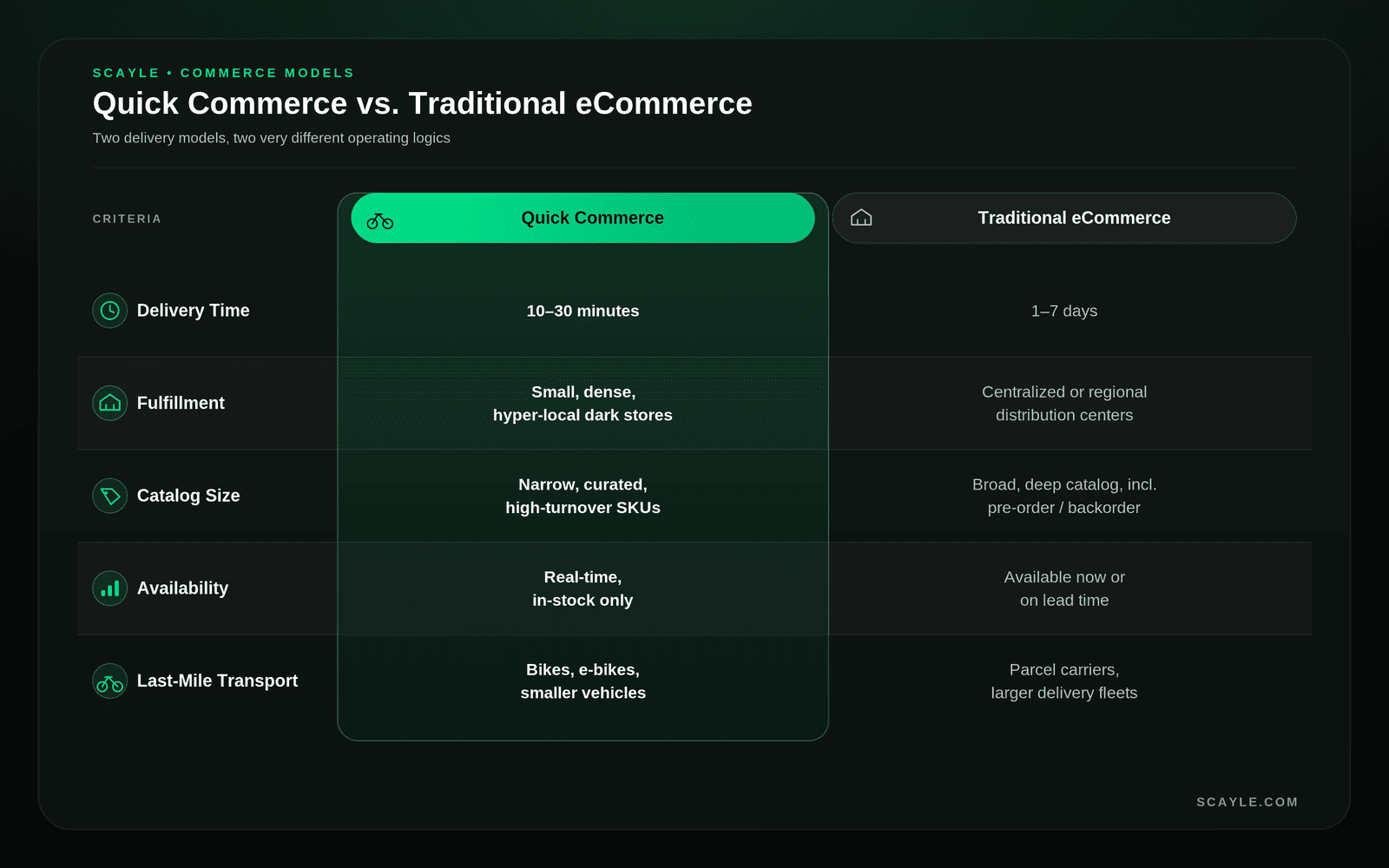This screenshot has width=1389, height=868.
Task: Click 'Centralized or regional distribution centers' cell
Action: (1064, 404)
